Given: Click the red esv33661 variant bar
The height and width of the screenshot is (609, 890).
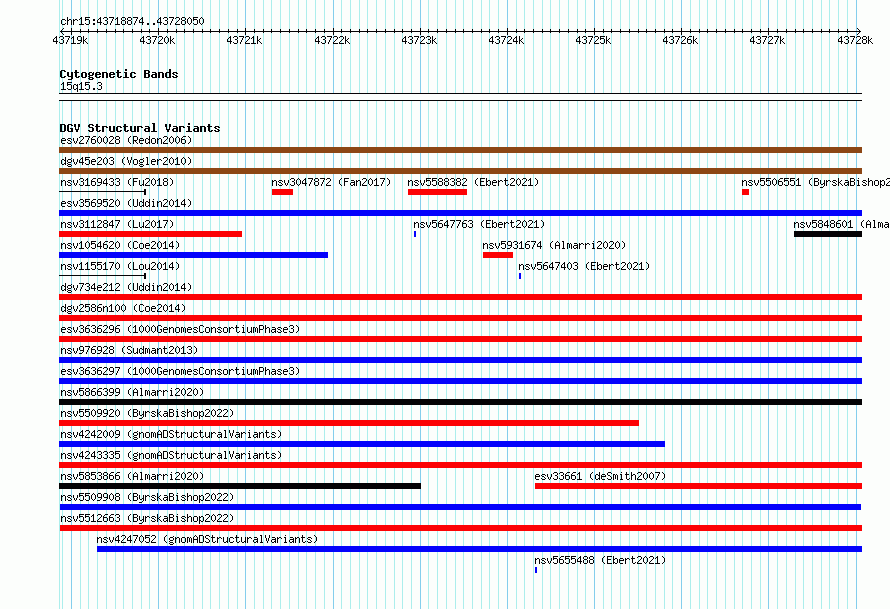Looking at the screenshot, I should click(698, 486).
